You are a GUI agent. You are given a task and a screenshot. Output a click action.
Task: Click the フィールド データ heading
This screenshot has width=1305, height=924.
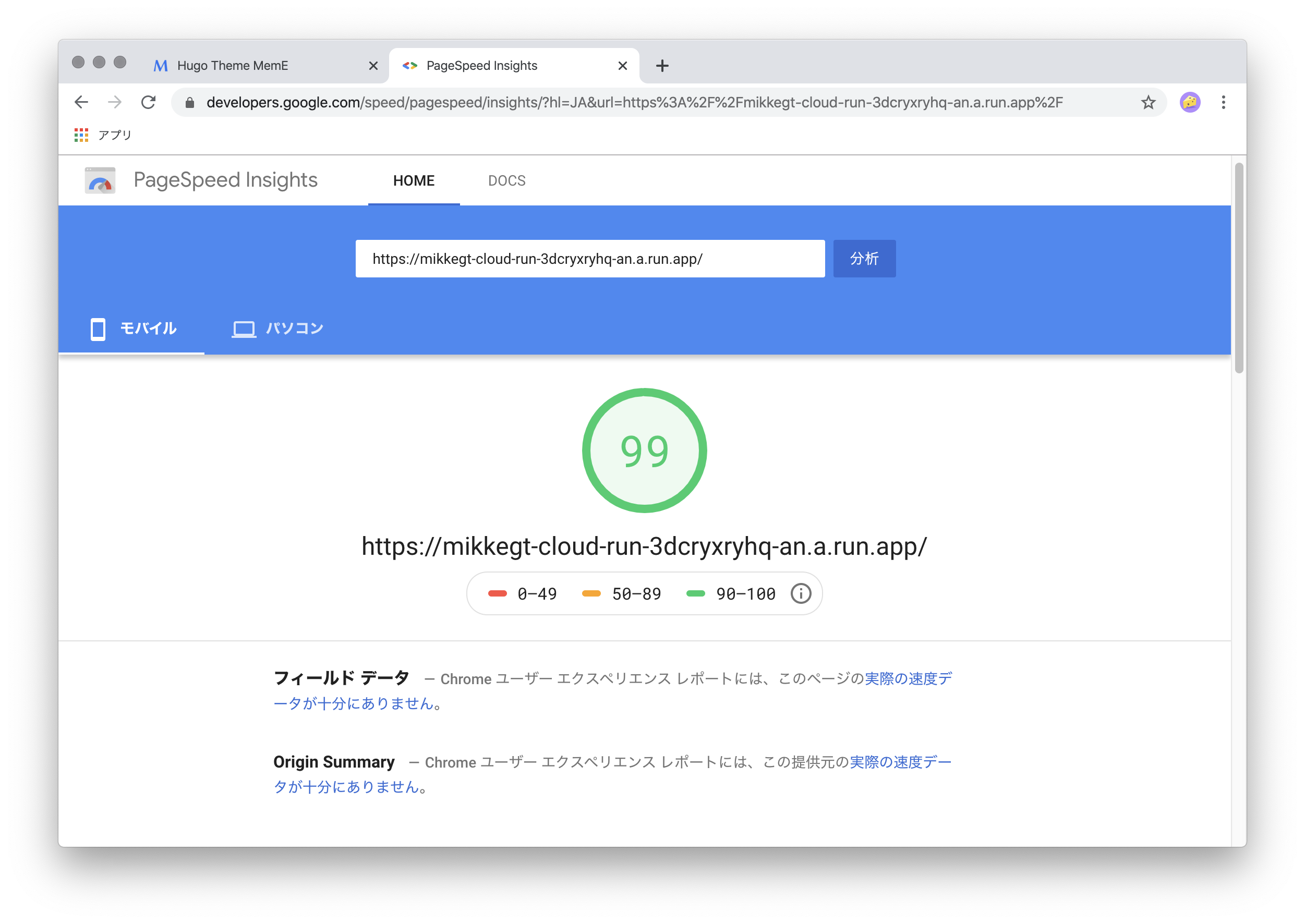(x=341, y=678)
